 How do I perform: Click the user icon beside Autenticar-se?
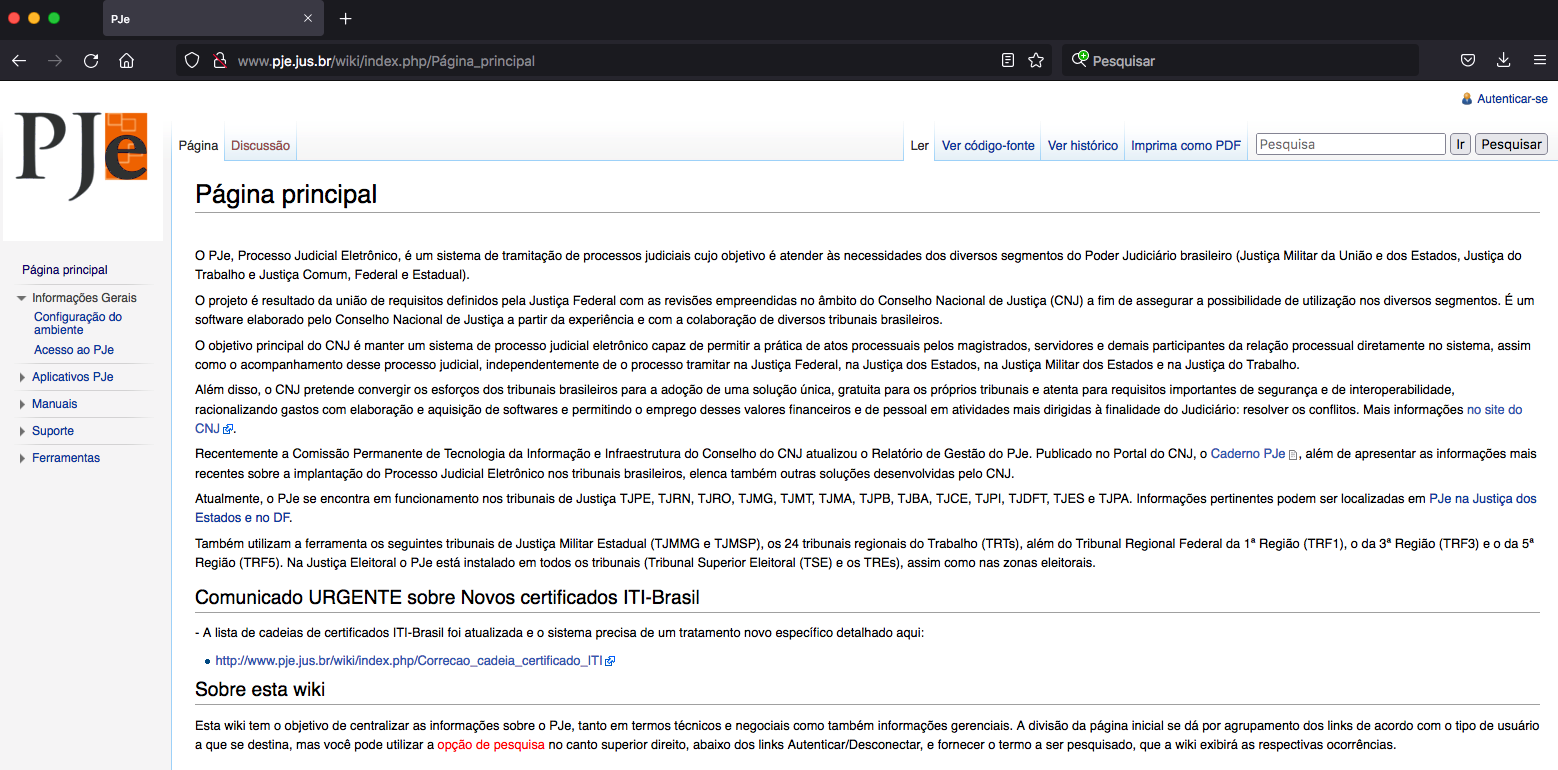1467,99
